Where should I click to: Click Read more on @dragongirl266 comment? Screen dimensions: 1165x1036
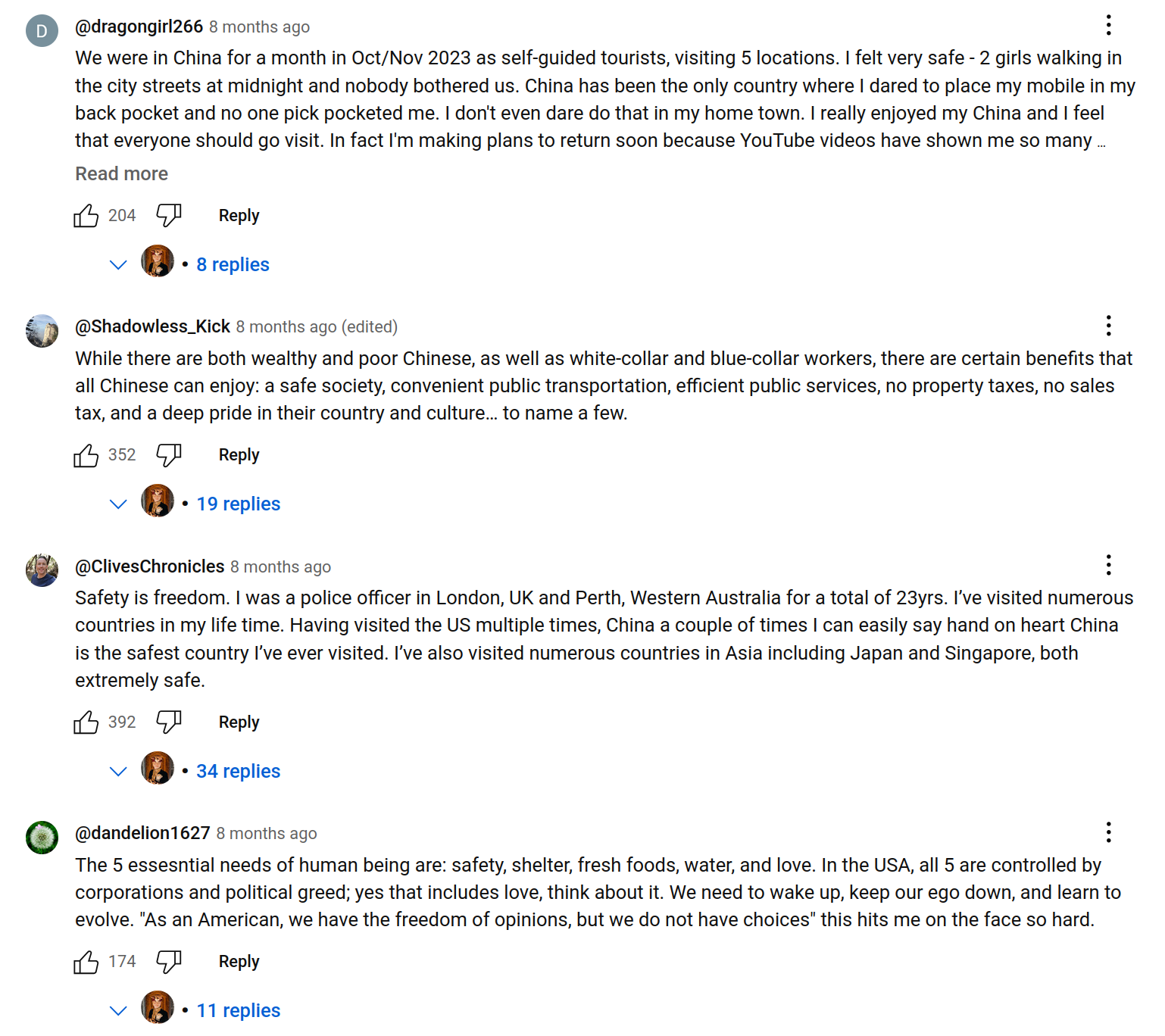point(121,173)
